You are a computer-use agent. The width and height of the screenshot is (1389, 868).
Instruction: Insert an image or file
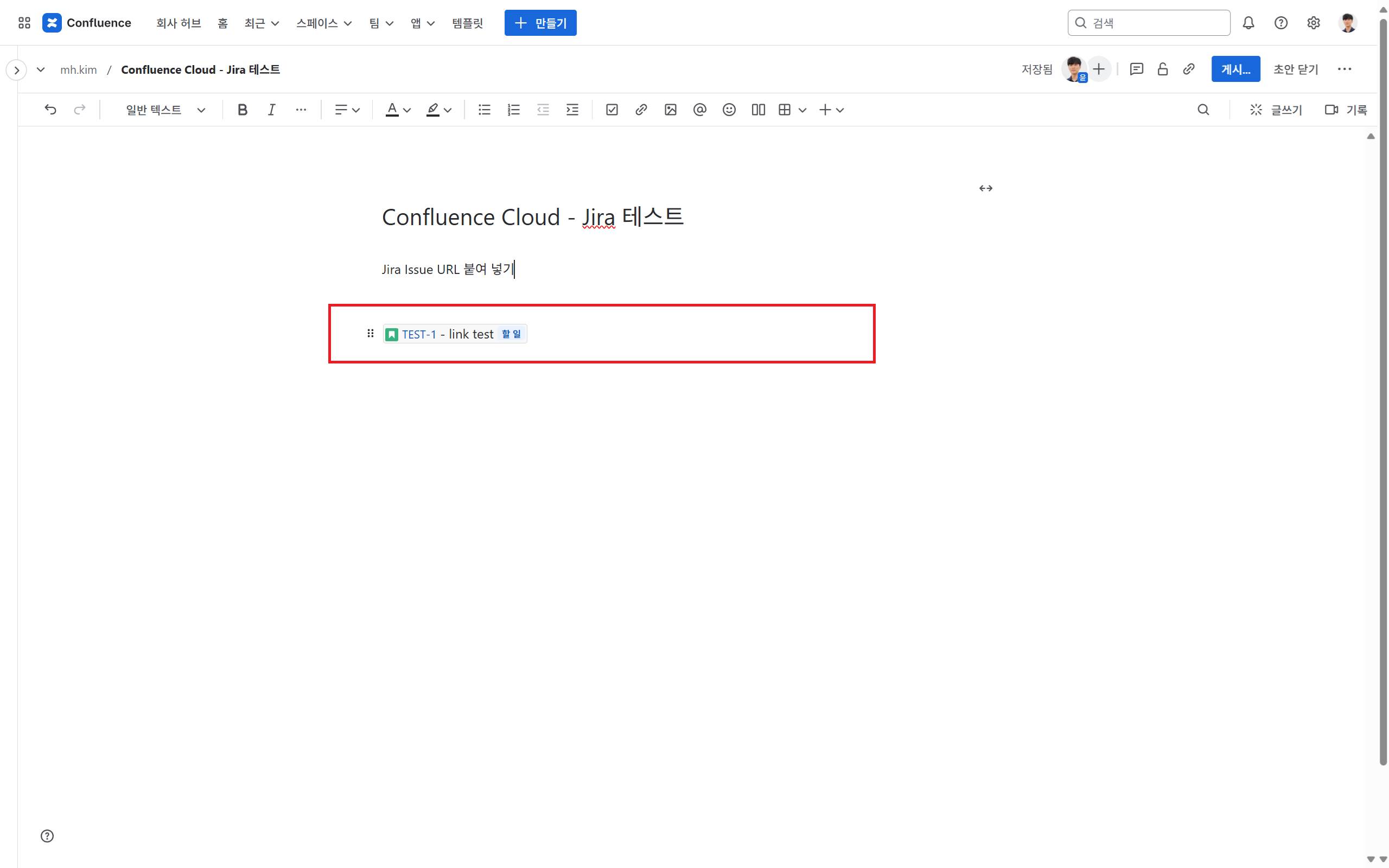click(x=671, y=110)
